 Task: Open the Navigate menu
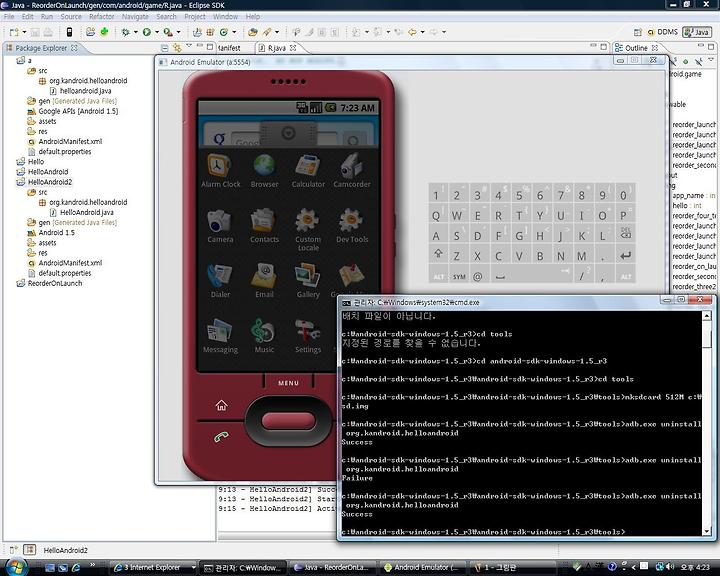[x=135, y=17]
